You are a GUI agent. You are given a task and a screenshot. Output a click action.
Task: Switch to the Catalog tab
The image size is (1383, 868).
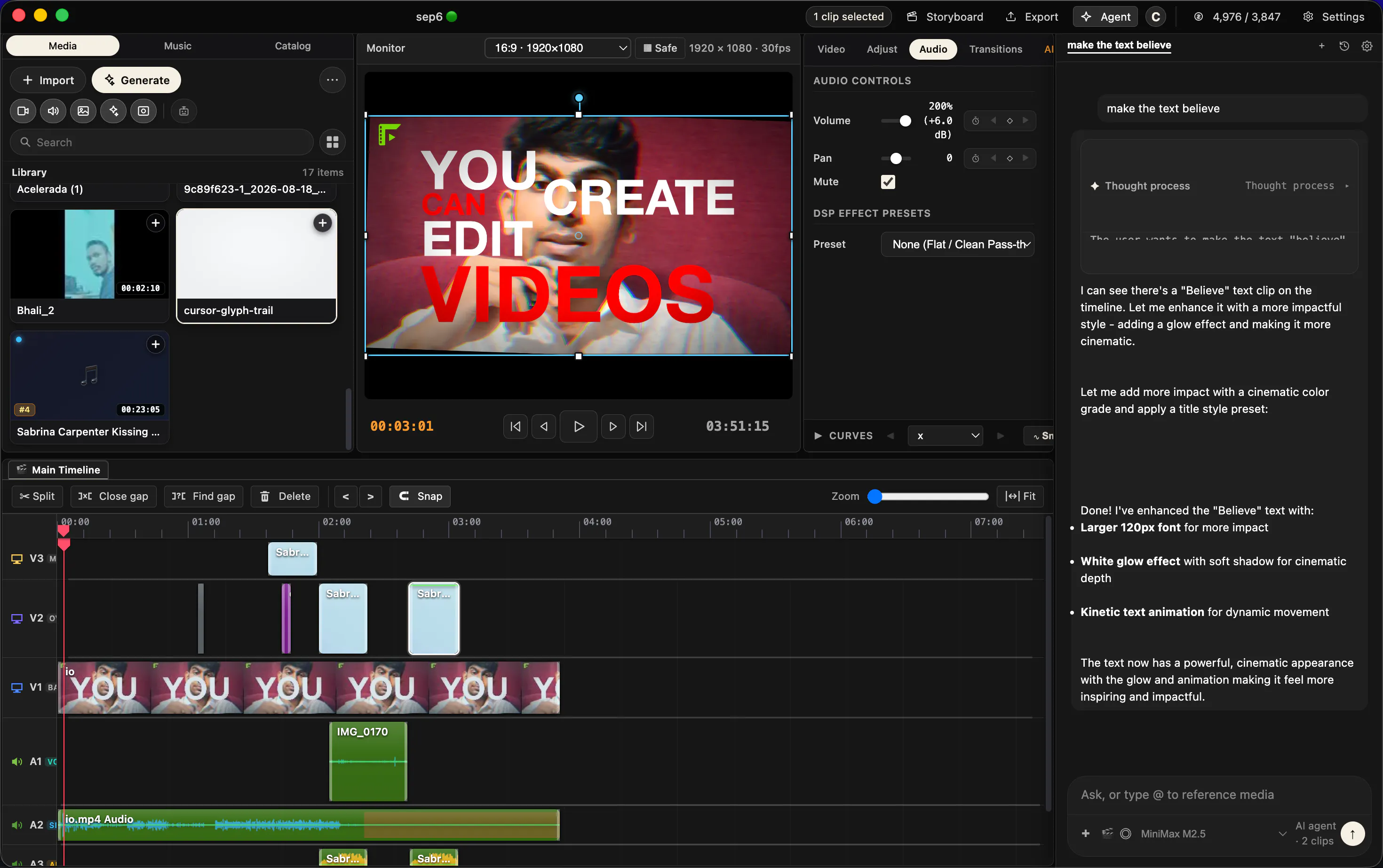coord(293,46)
